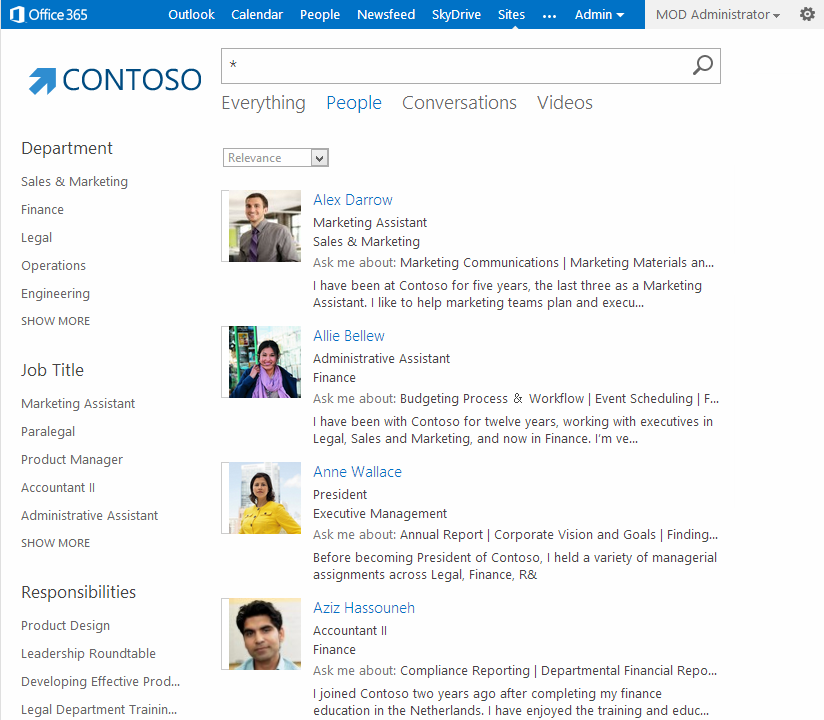The width and height of the screenshot is (824, 720).
Task: Filter by Developing Effective Prod... responsibility
Action: pos(100,682)
